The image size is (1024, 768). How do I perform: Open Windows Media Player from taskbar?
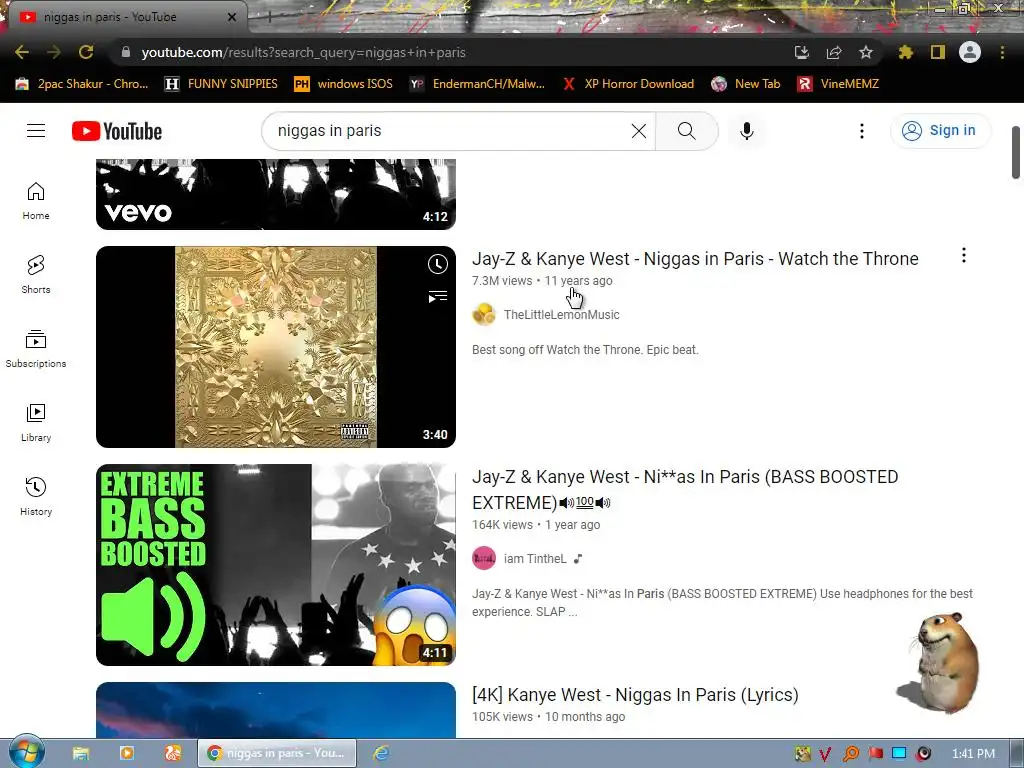tap(127, 753)
